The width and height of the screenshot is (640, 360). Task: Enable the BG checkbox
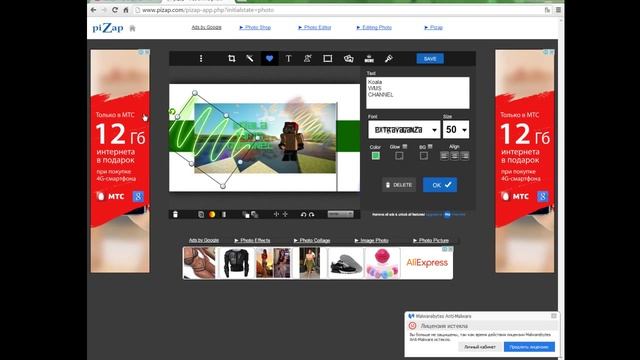click(x=424, y=156)
